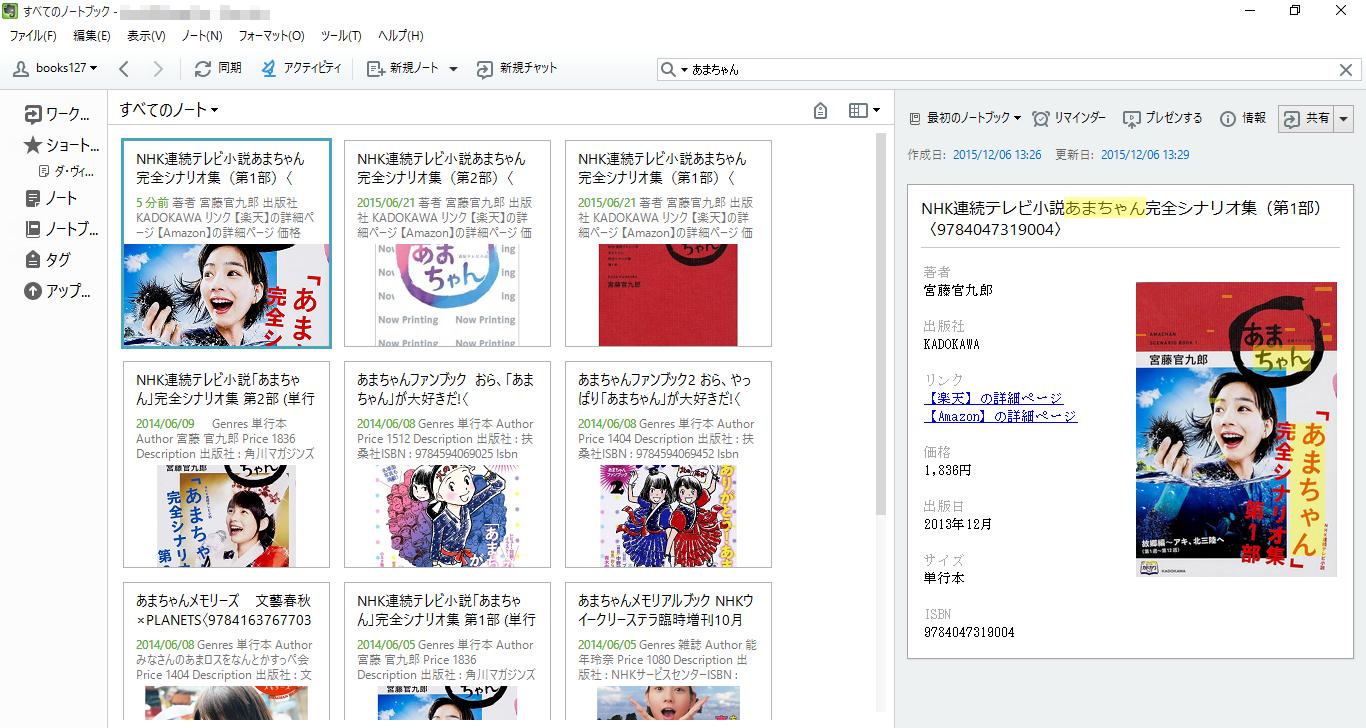The image size is (1366, 728).
Task: Go forward with the right arrow icon
Action: point(158,68)
